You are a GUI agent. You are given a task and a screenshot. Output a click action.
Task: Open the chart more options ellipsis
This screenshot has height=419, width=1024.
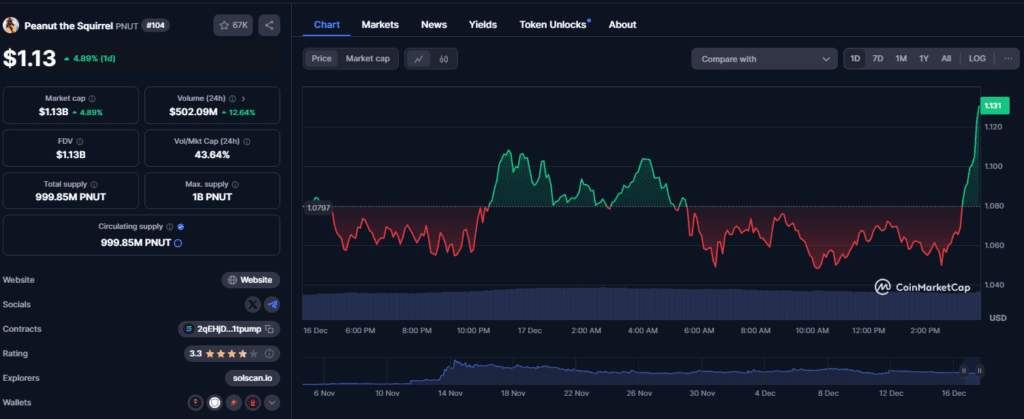tap(1008, 59)
